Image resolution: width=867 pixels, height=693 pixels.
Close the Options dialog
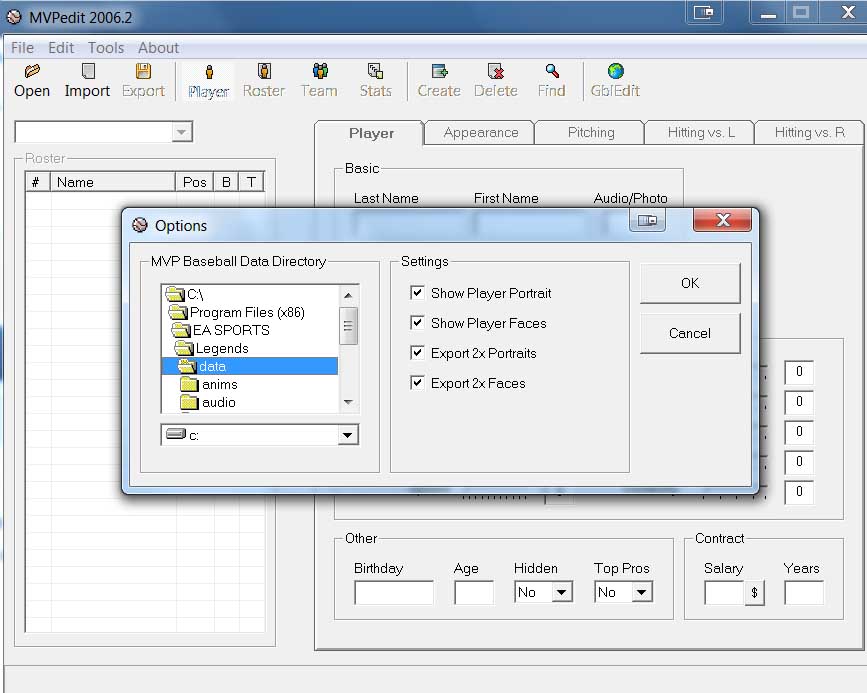(x=723, y=220)
